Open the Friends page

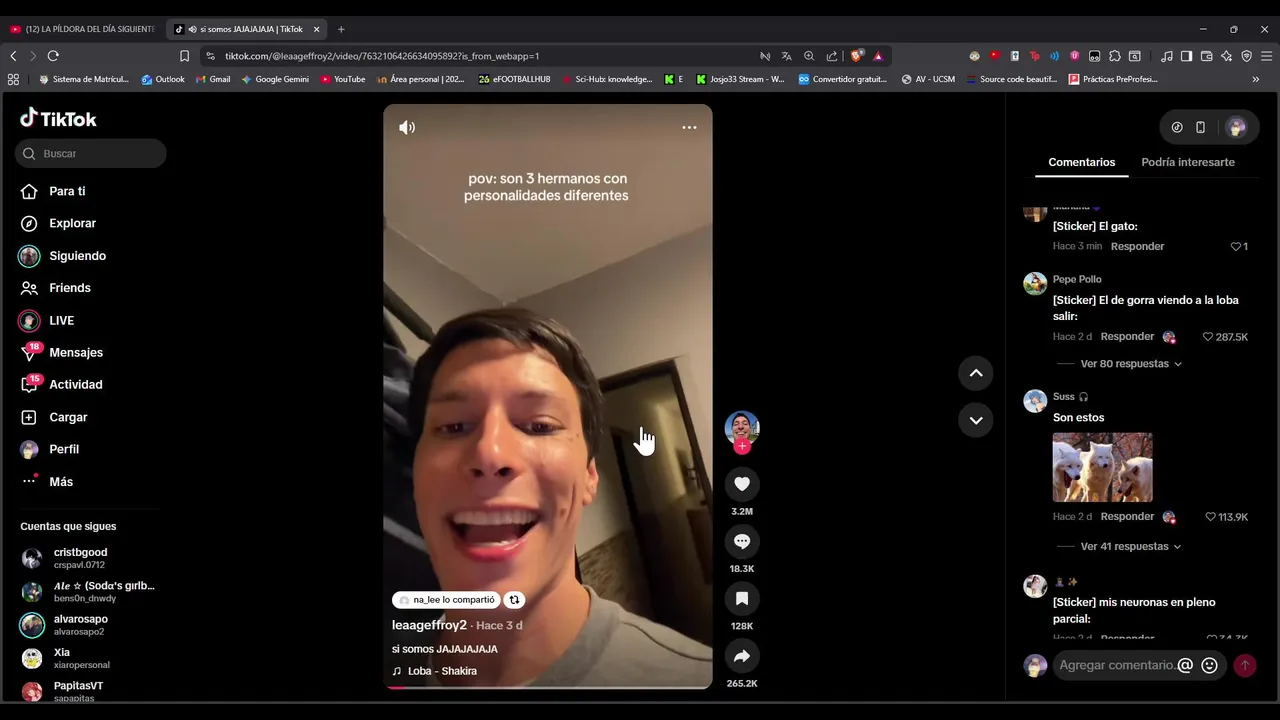click(56, 288)
